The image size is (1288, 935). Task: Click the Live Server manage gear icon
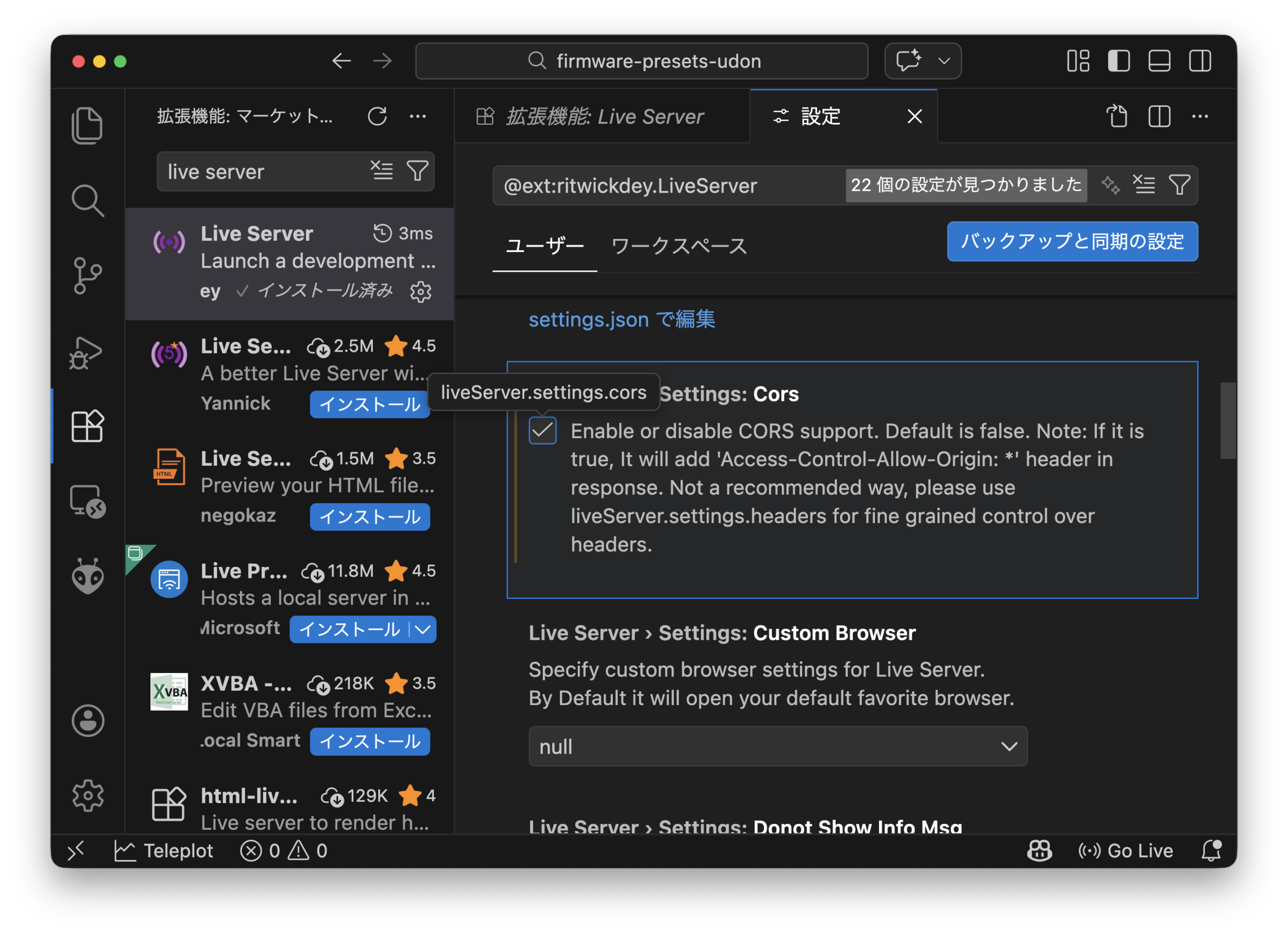pos(421,292)
